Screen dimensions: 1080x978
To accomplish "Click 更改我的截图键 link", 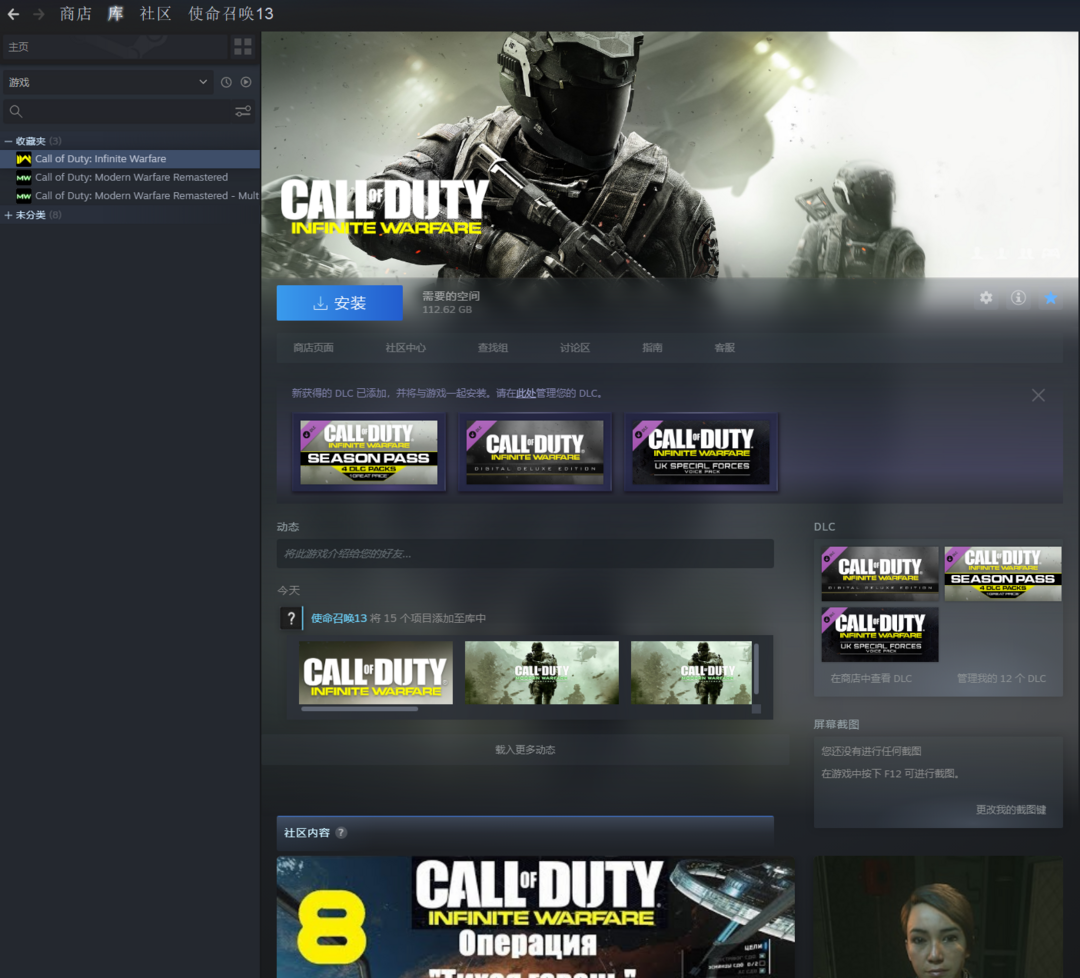I will [x=1011, y=810].
